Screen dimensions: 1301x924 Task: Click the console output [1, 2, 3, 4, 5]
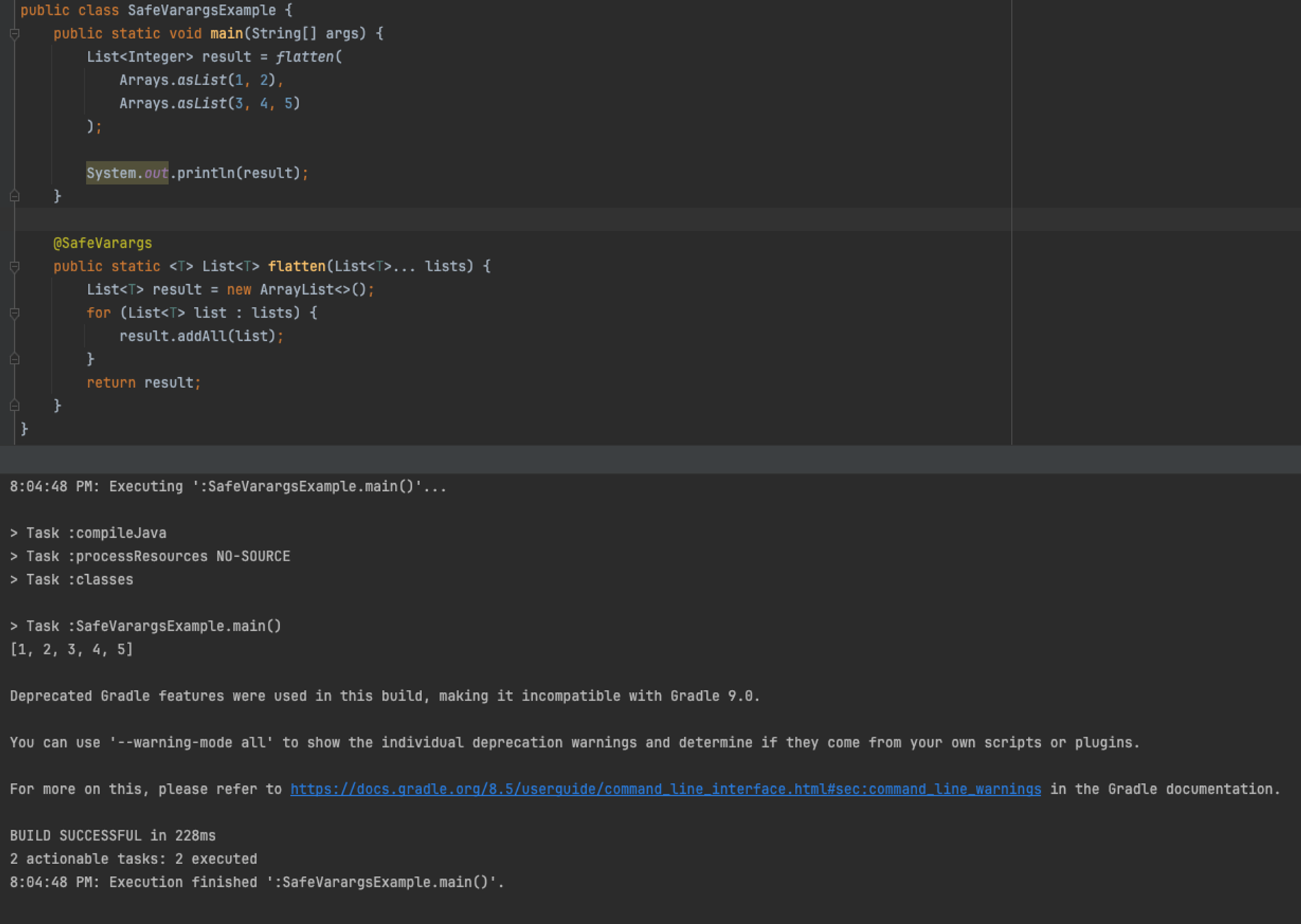[x=72, y=650]
